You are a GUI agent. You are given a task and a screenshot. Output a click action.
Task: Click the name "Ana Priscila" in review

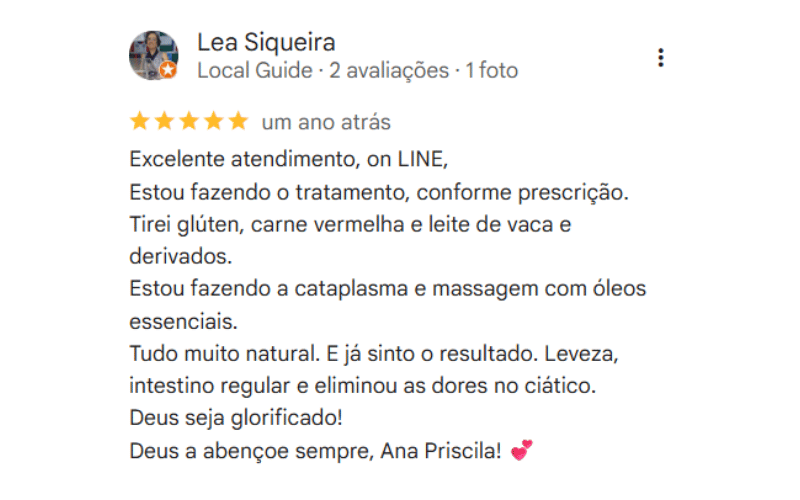[x=440, y=451]
